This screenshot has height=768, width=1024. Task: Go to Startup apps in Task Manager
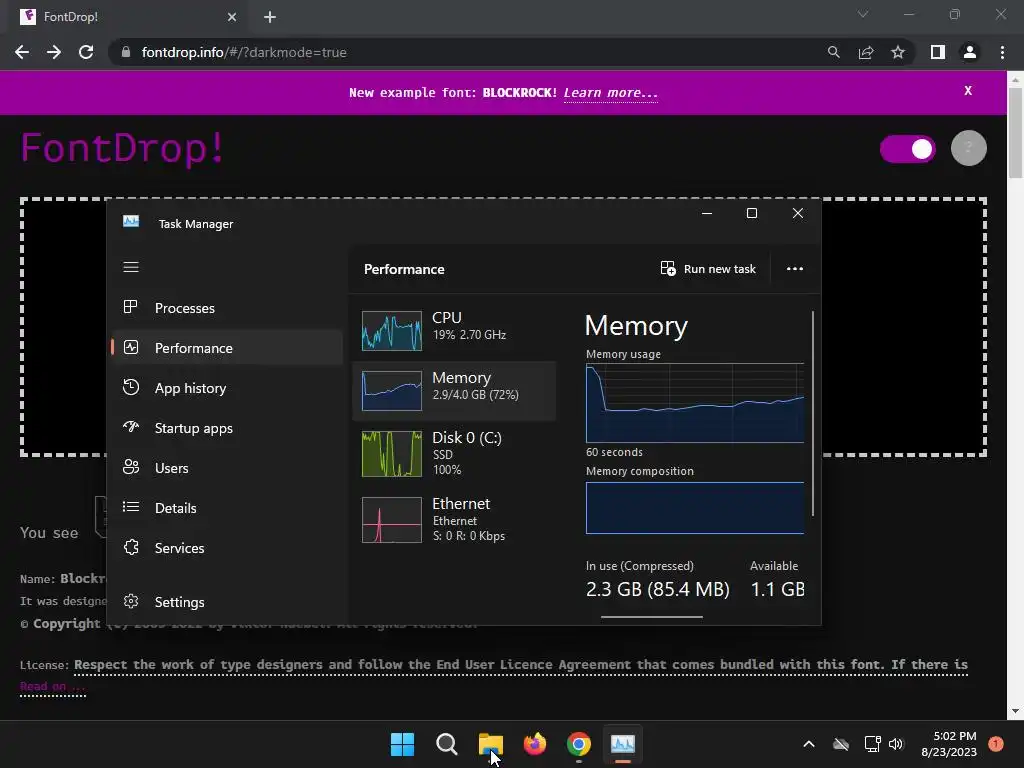pyautogui.click(x=228, y=428)
